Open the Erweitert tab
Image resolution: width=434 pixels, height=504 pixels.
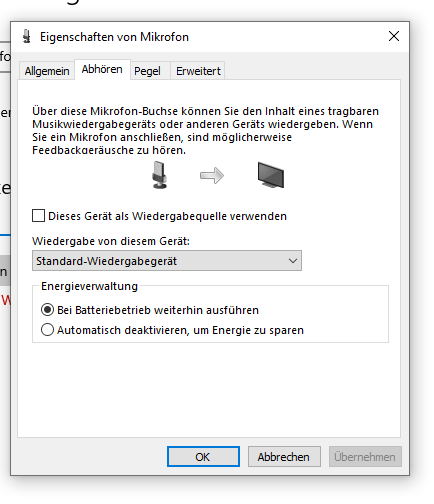pyautogui.click(x=198, y=71)
